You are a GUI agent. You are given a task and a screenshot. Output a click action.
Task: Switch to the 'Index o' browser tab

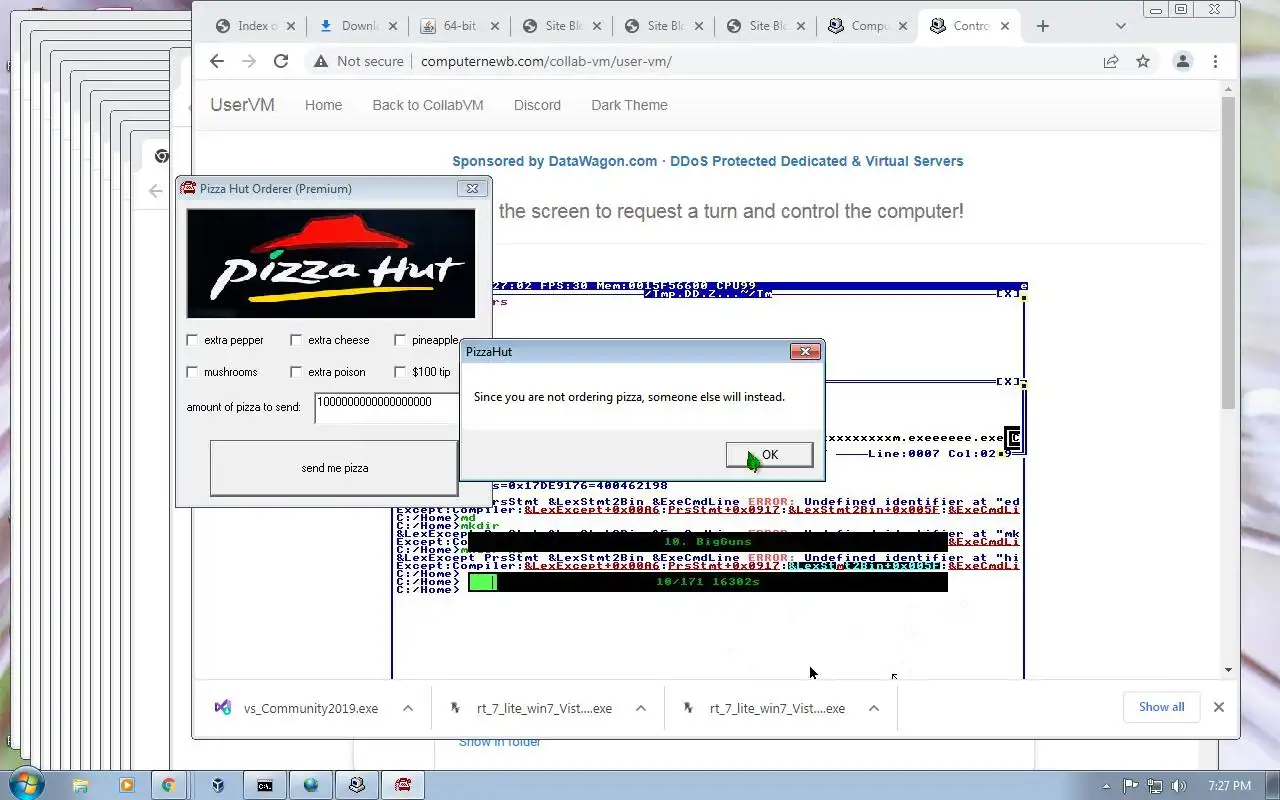point(255,26)
